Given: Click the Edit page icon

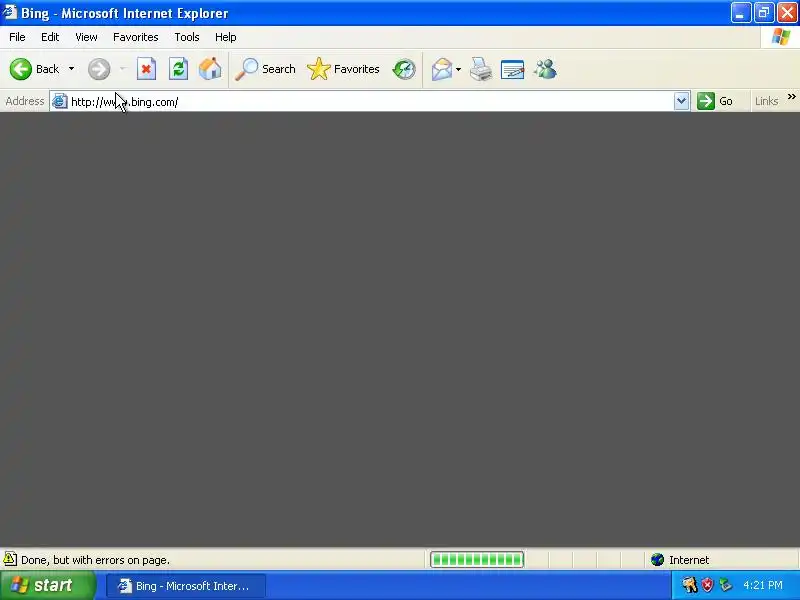Looking at the screenshot, I should (513, 69).
